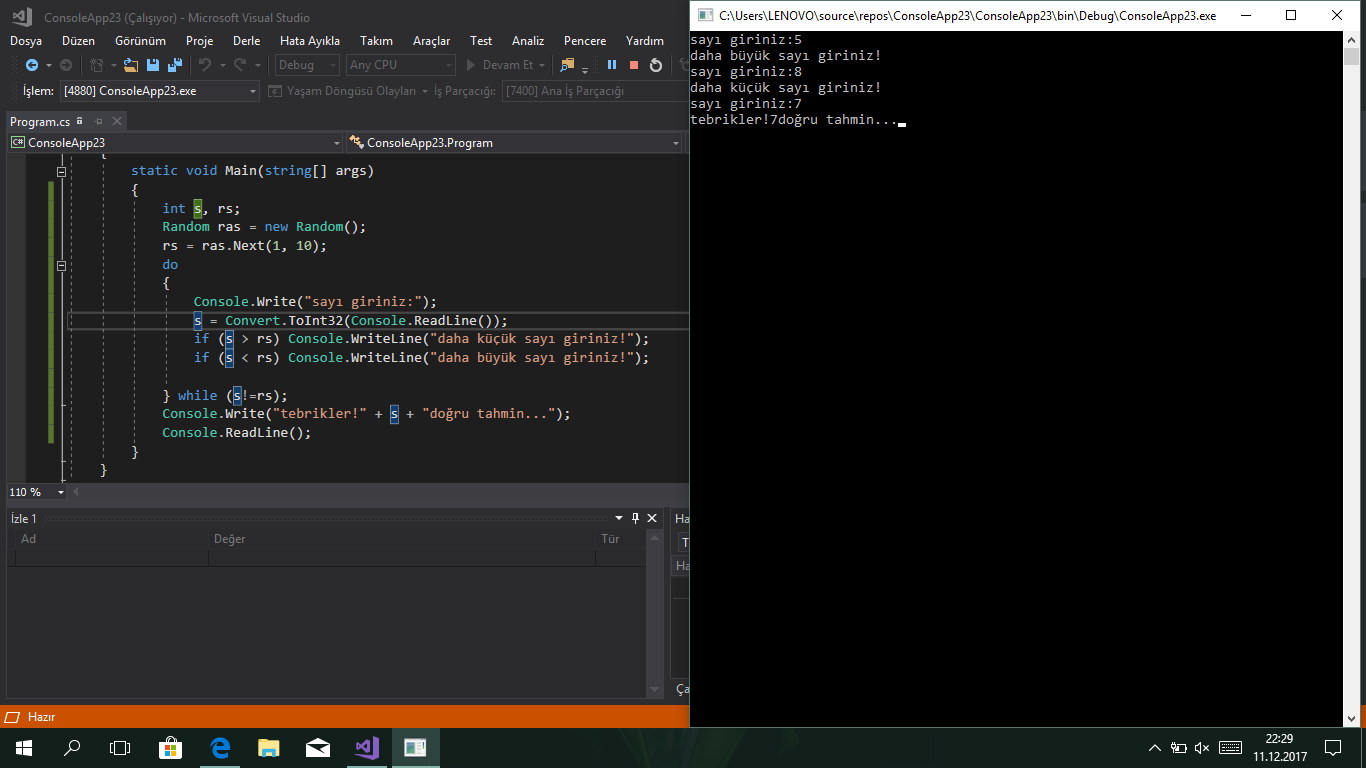This screenshot has width=1366, height=768.
Task: Open the Any CPU platform dropdown
Action: tap(400, 64)
